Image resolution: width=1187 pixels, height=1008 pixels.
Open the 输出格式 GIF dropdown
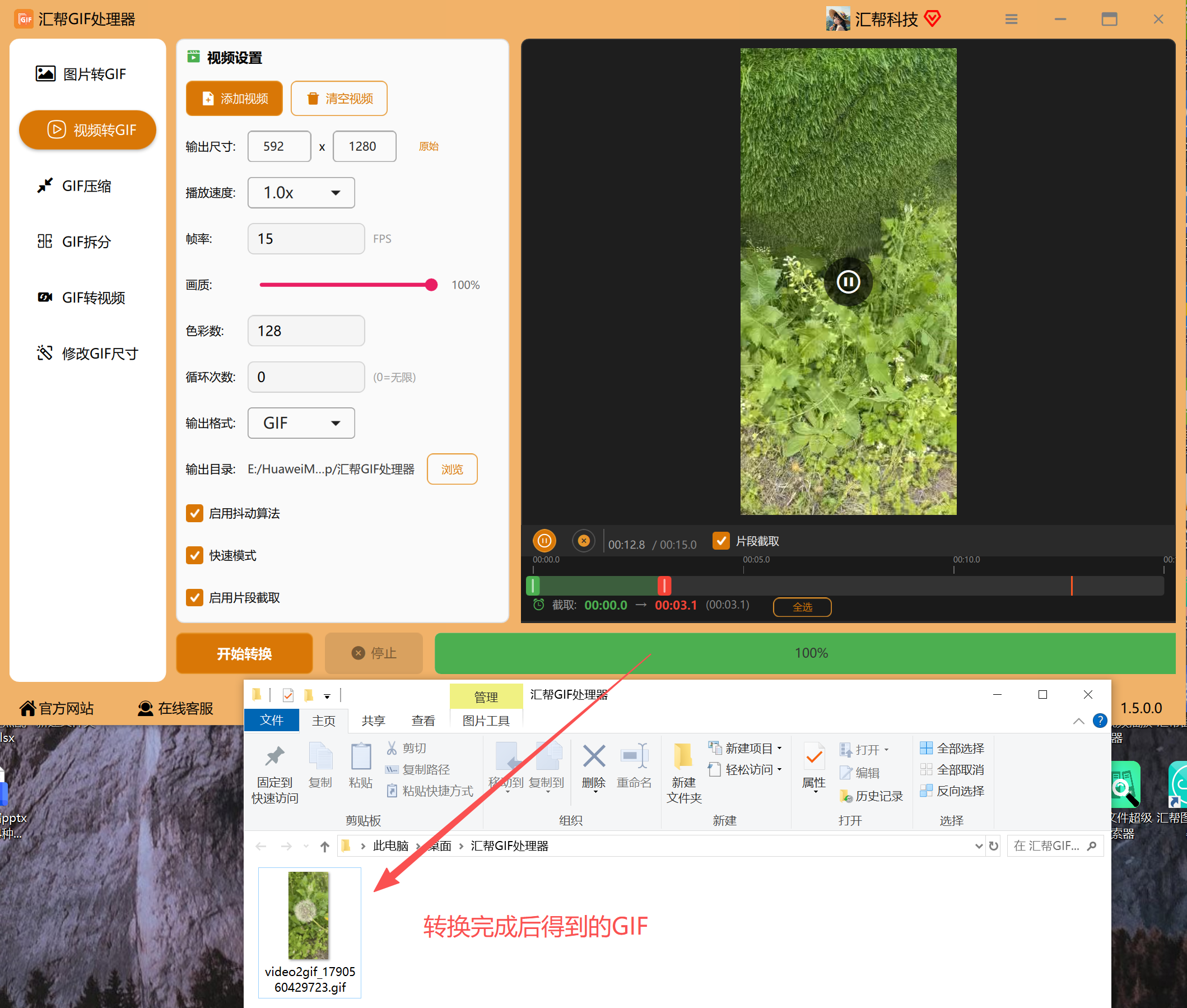(301, 423)
